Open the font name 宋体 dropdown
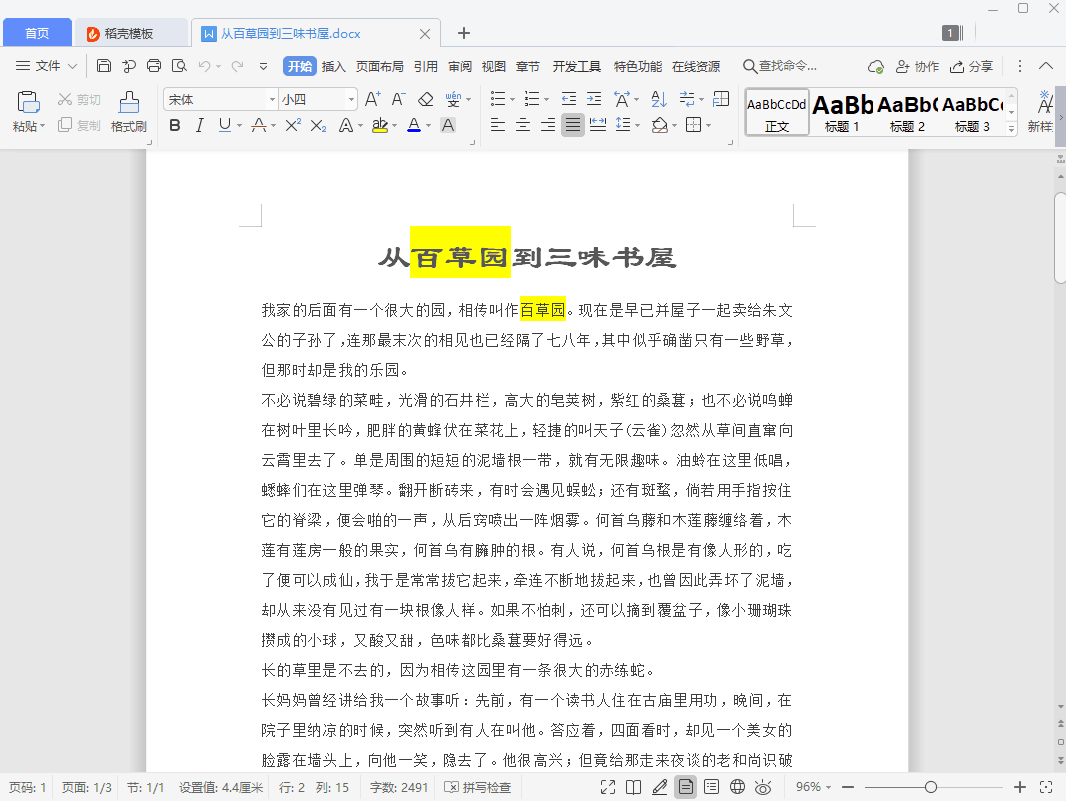Viewport: 1066px width, 801px height. click(x=272, y=99)
